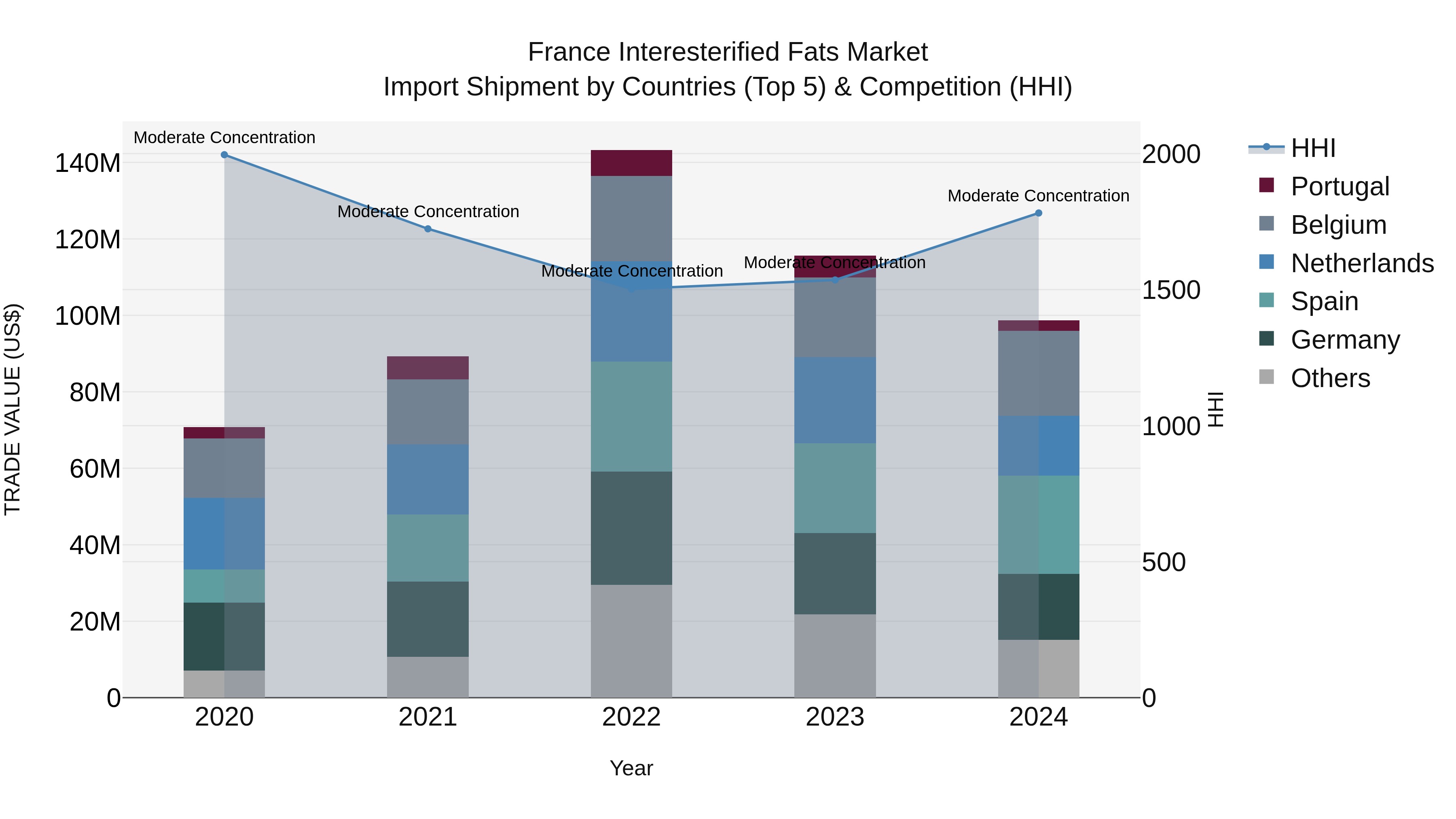Click the Portugal maroon legend swatch
This screenshot has height=819, width=1456.
click(x=1267, y=185)
